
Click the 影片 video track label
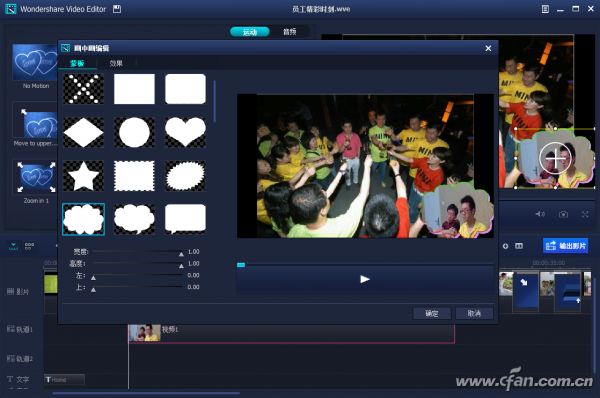click(x=18, y=292)
